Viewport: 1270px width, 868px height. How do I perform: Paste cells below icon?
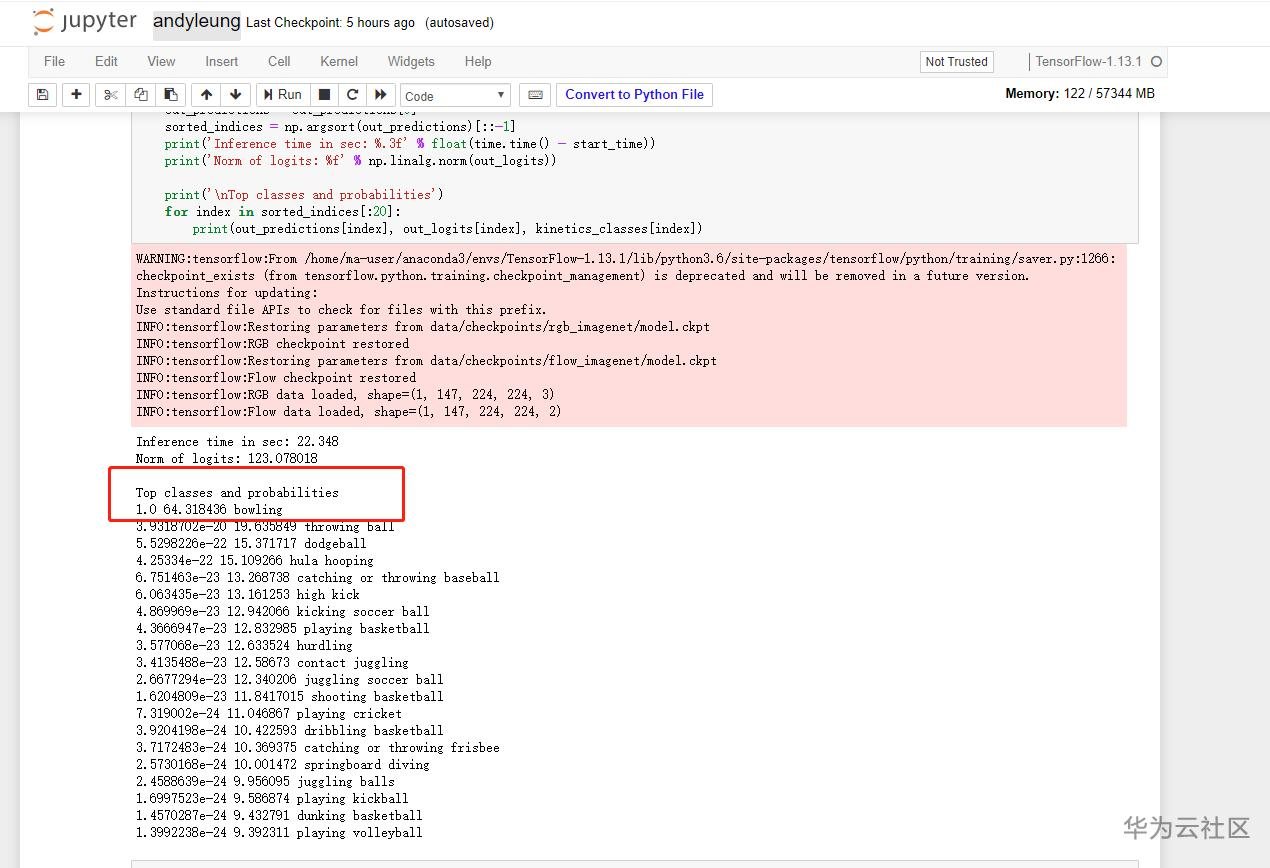tap(171, 95)
